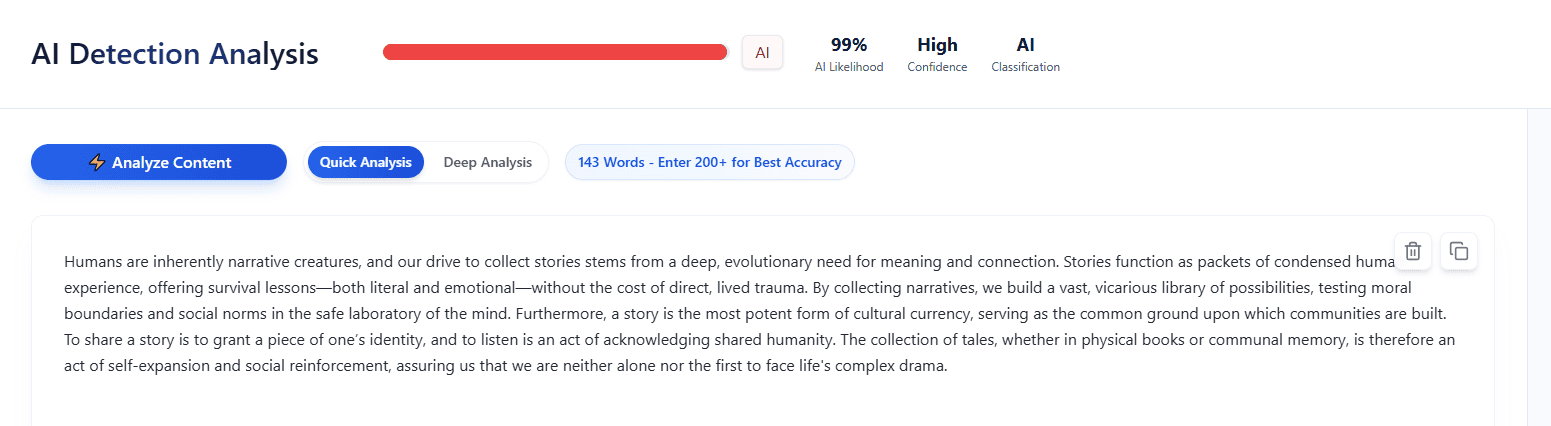Click the small AI badge beside red bar

762,53
